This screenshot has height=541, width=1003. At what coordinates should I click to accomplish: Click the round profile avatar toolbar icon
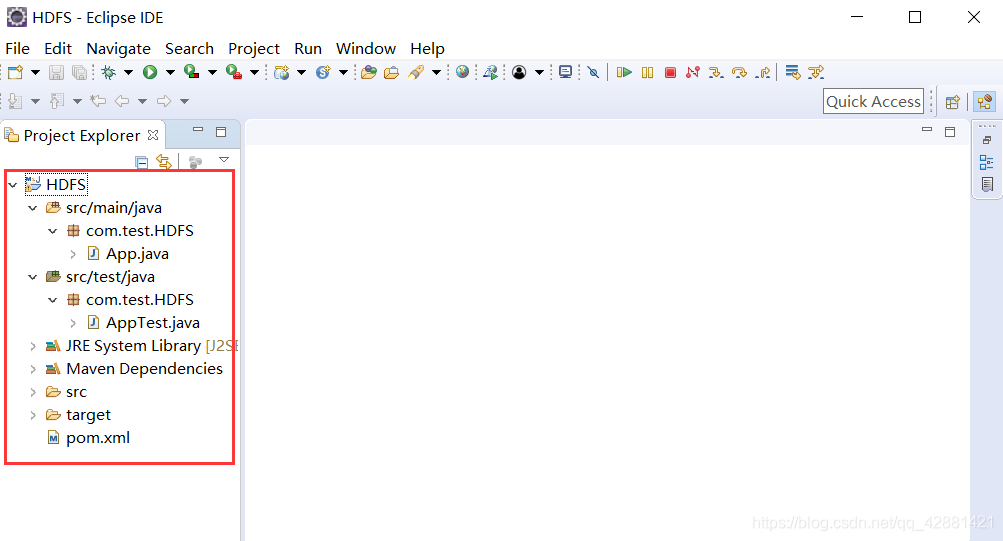[519, 72]
